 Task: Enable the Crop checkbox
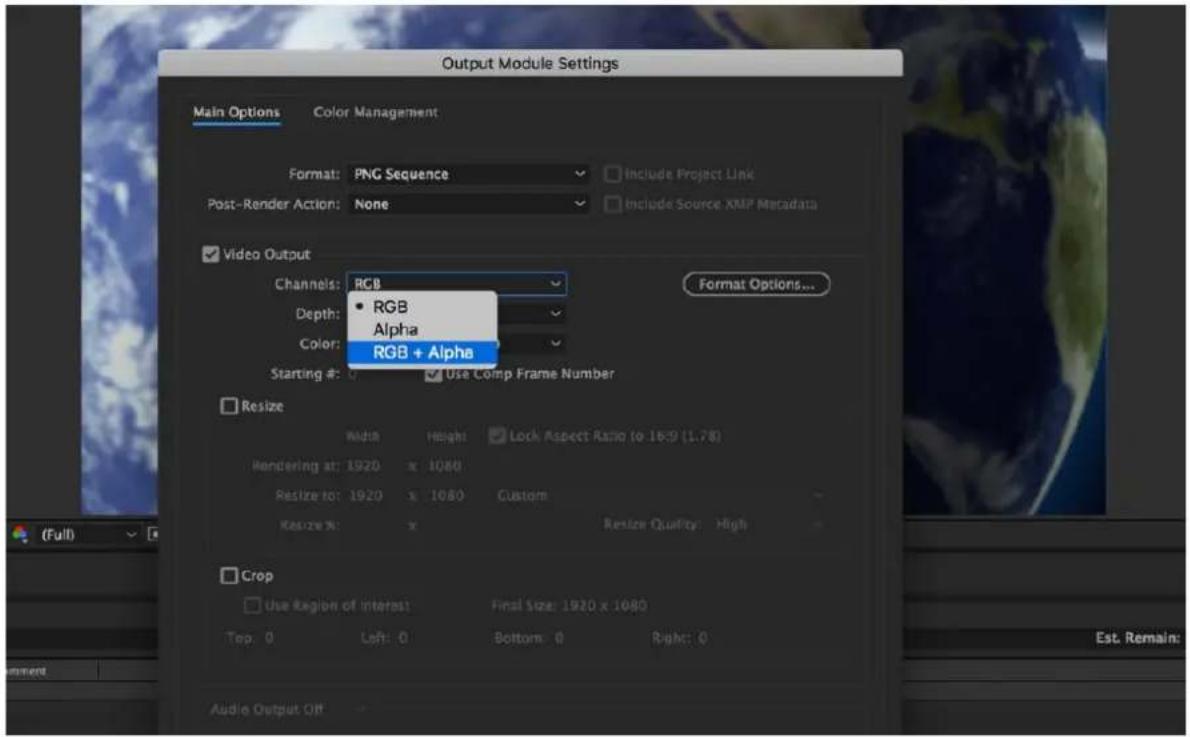click(228, 575)
